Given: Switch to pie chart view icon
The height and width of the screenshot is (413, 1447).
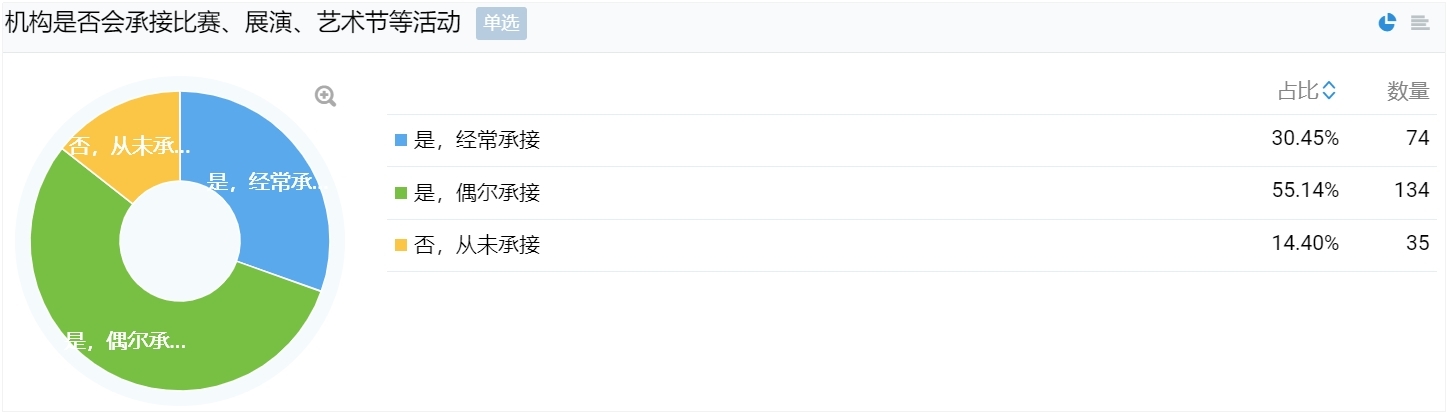Looking at the screenshot, I should pyautogui.click(x=1387, y=23).
